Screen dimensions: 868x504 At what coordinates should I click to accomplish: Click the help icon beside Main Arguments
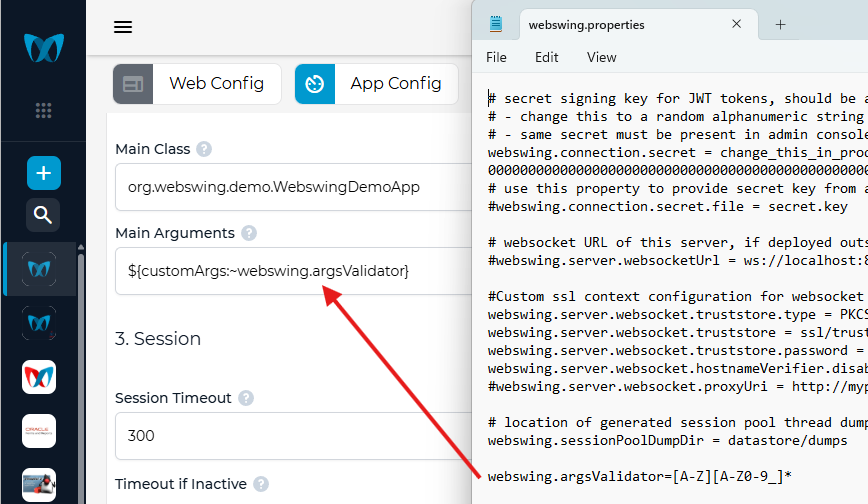249,234
